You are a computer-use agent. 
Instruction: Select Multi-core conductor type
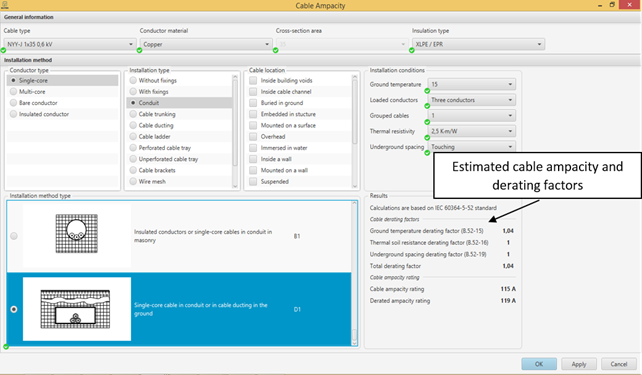14,92
